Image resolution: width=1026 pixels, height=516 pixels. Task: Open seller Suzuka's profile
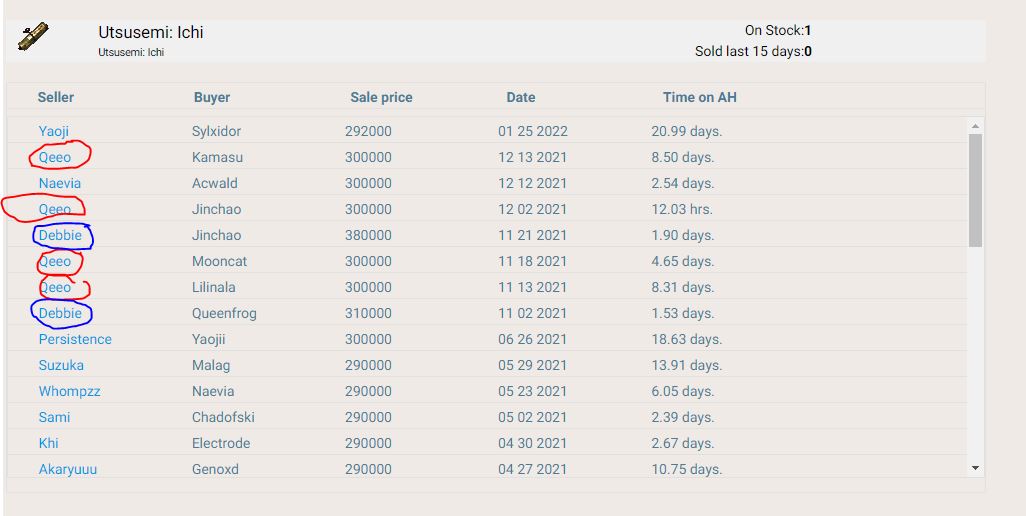click(x=61, y=365)
